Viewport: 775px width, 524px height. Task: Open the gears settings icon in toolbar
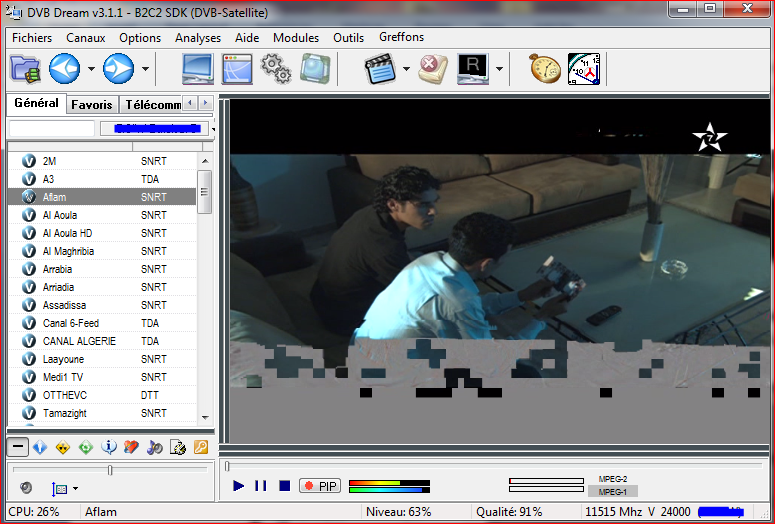point(275,69)
